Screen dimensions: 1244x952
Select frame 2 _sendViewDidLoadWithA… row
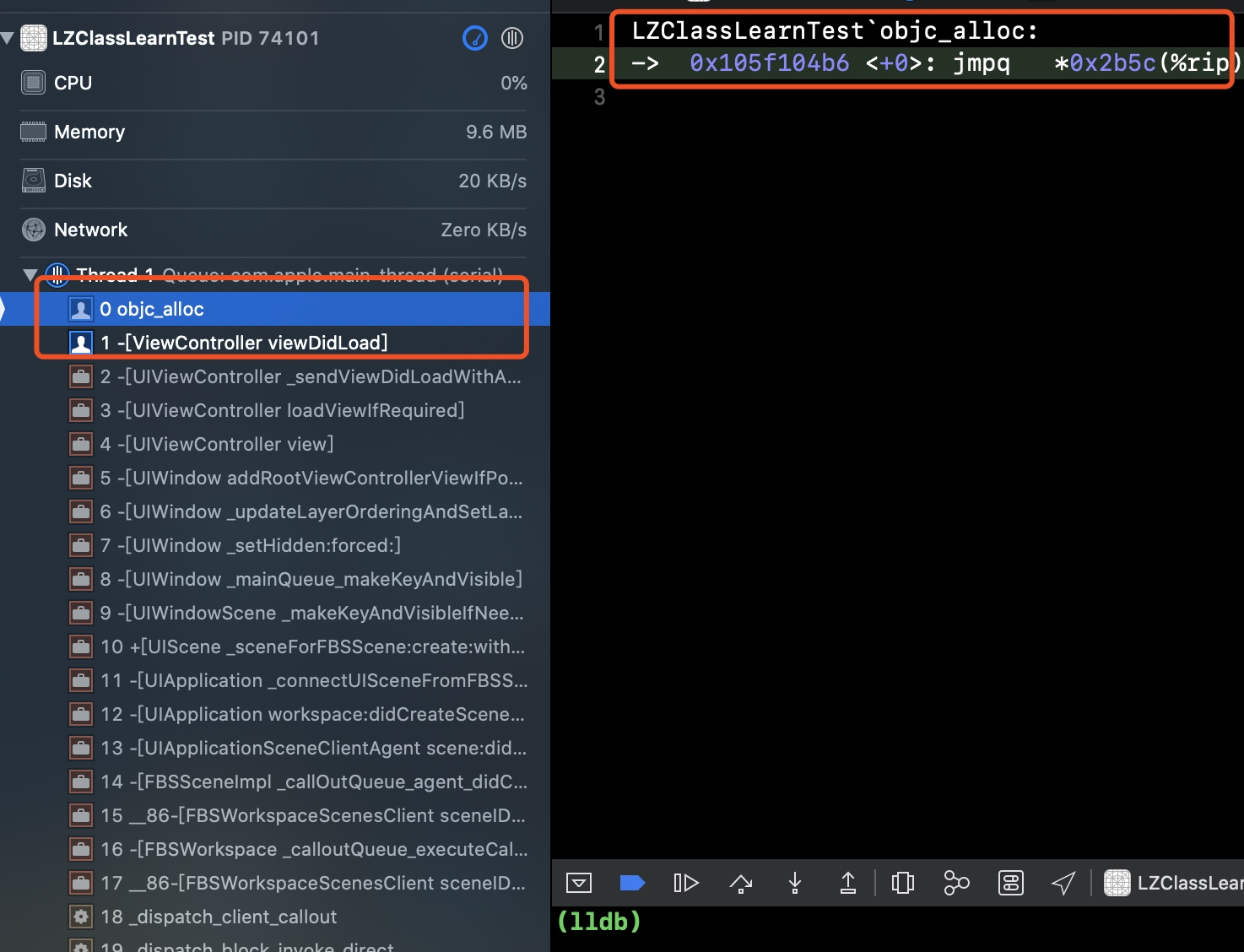point(275,376)
